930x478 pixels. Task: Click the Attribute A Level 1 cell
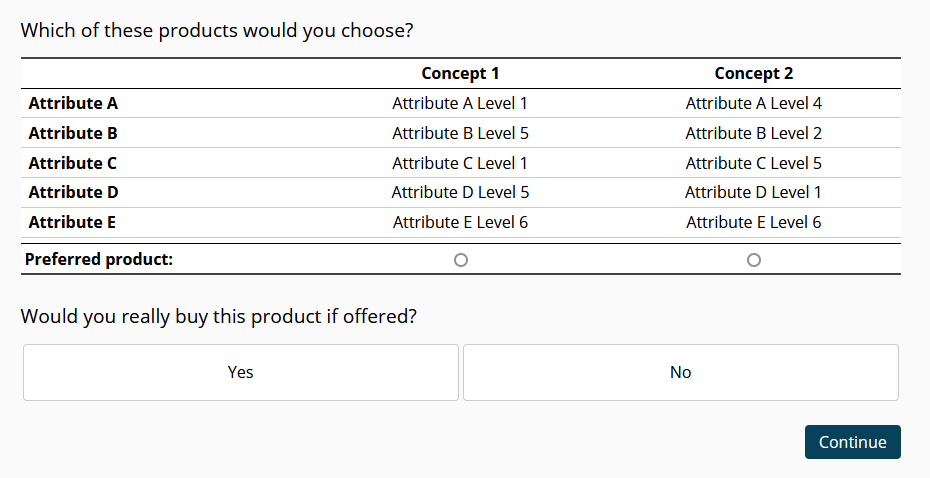click(x=460, y=103)
